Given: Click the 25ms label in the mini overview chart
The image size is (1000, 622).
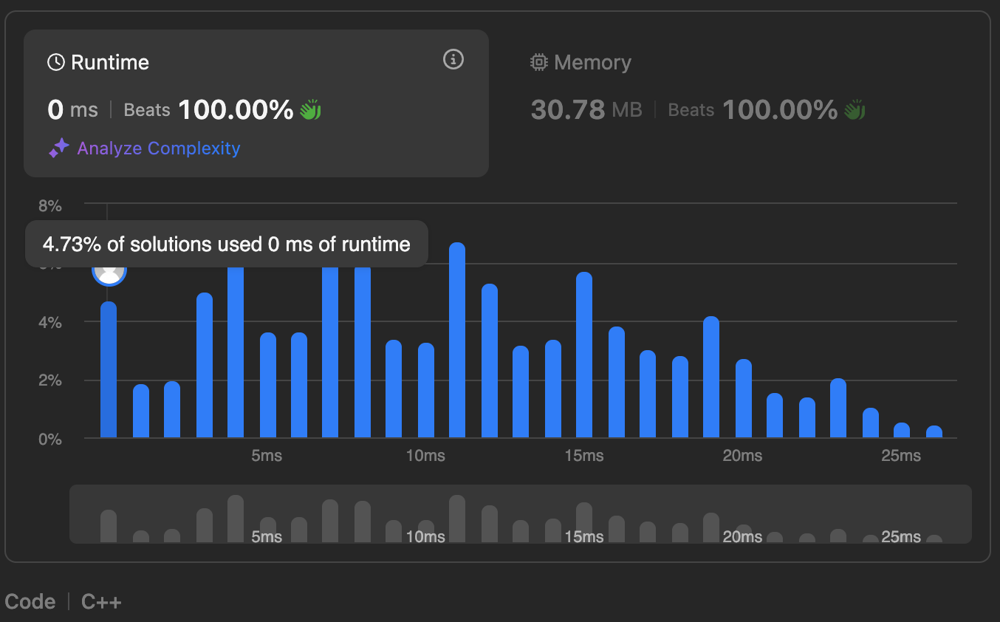Looking at the screenshot, I should [900, 537].
